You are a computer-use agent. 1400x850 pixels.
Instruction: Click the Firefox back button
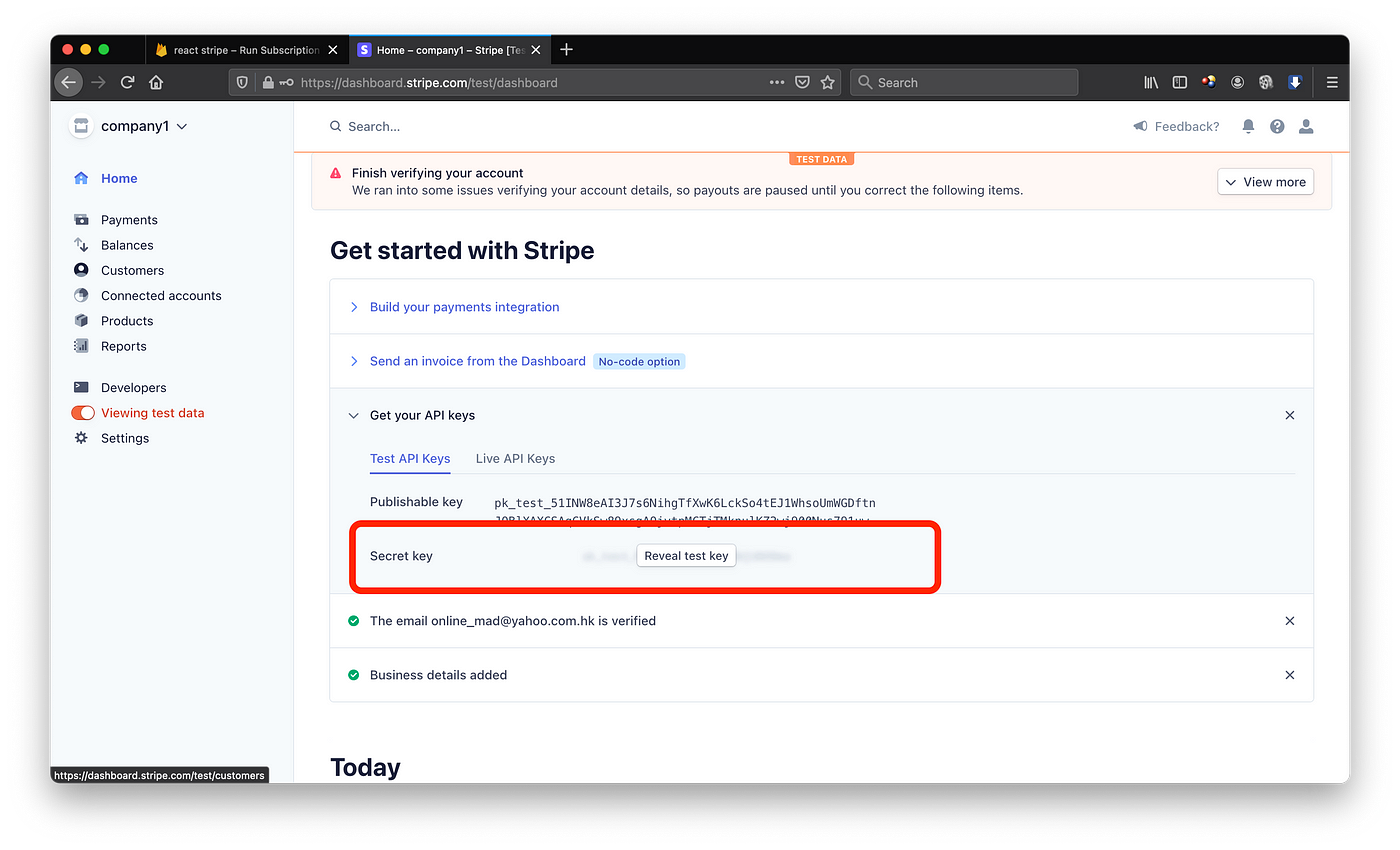point(68,82)
